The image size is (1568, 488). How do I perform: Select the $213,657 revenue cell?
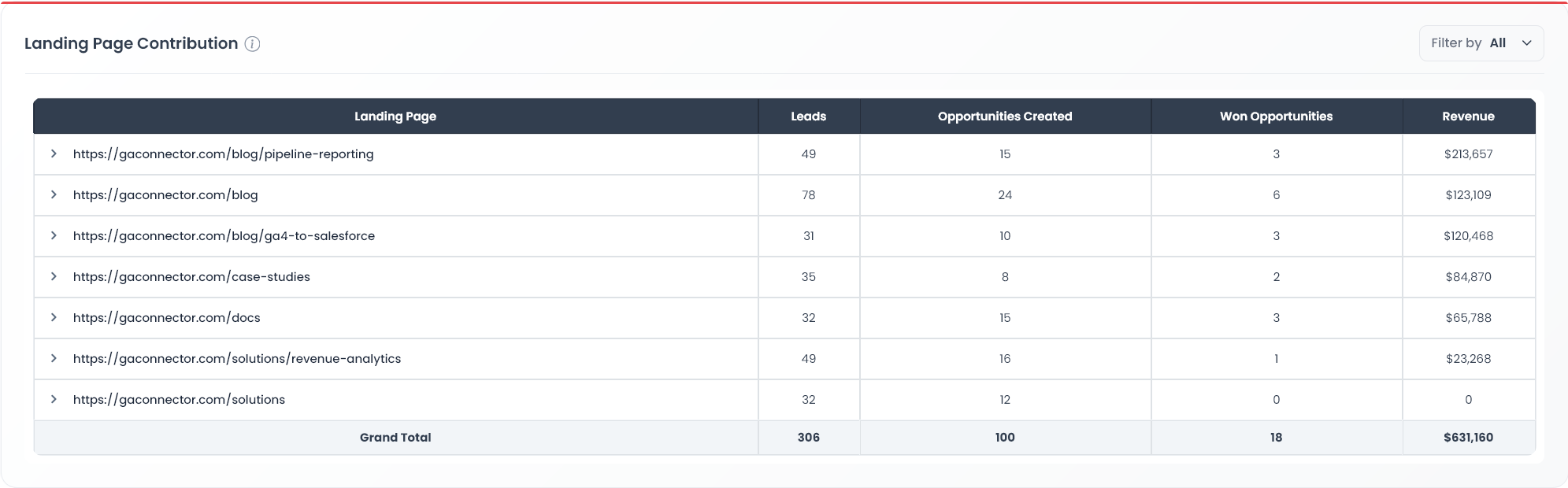point(1468,153)
